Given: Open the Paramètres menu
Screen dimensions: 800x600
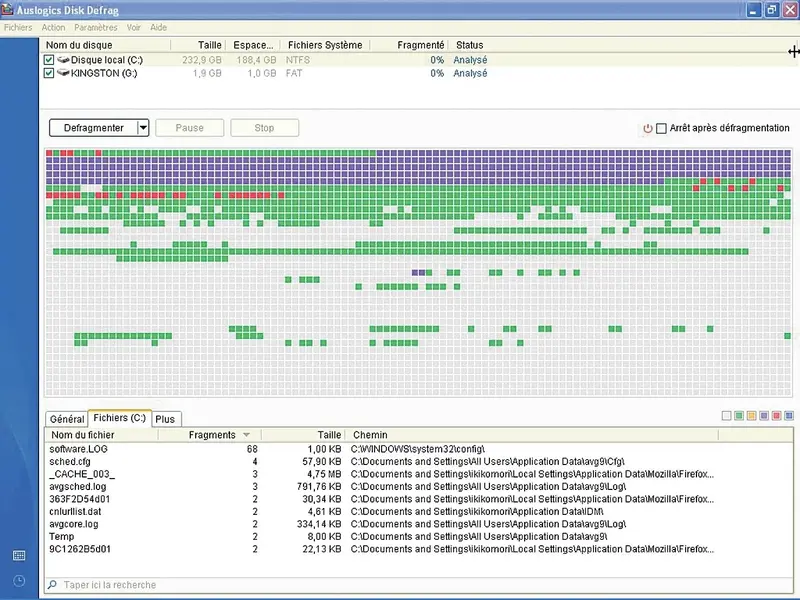Looking at the screenshot, I should [x=95, y=28].
